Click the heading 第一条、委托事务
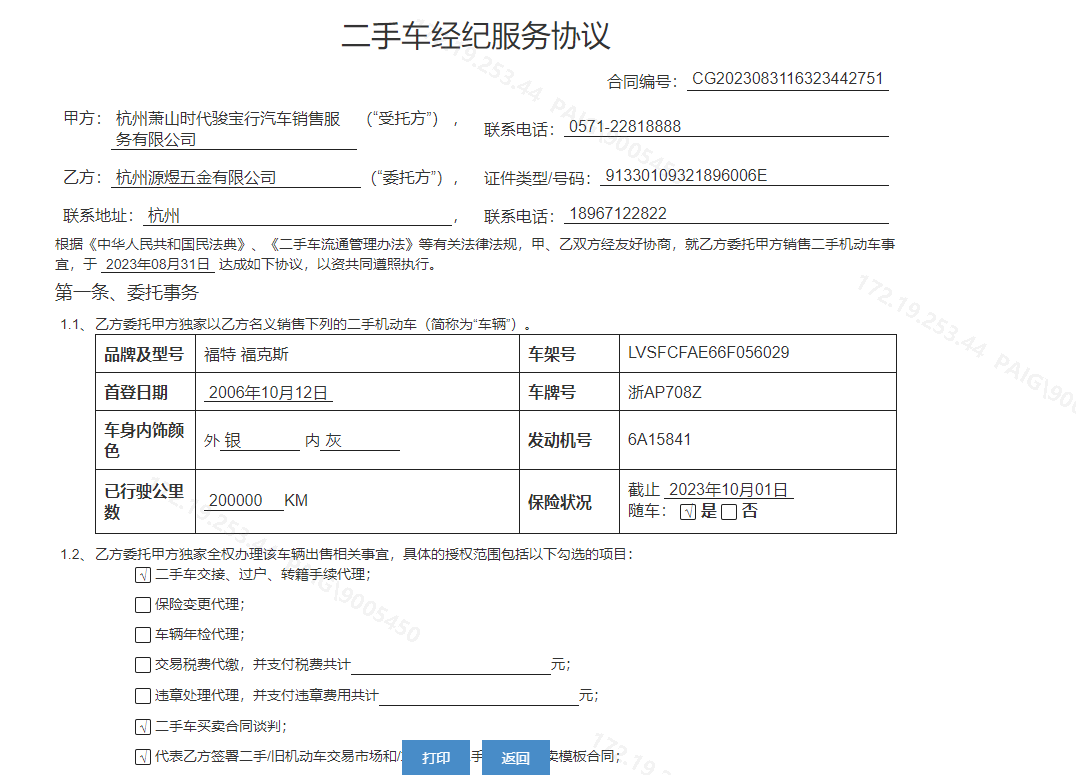The width and height of the screenshot is (1076, 775). click(127, 292)
